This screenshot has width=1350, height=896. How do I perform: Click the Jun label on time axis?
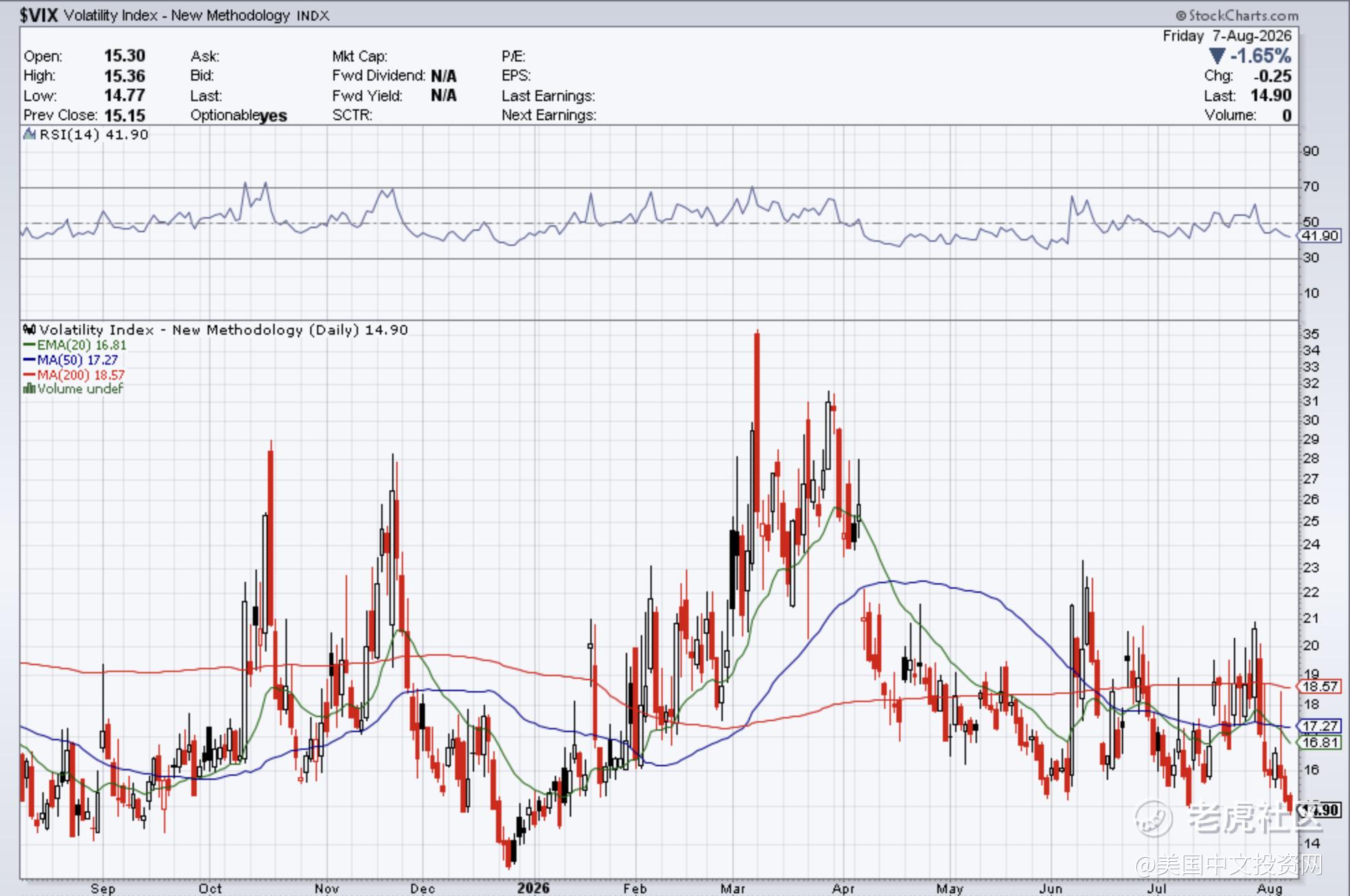(x=1051, y=888)
